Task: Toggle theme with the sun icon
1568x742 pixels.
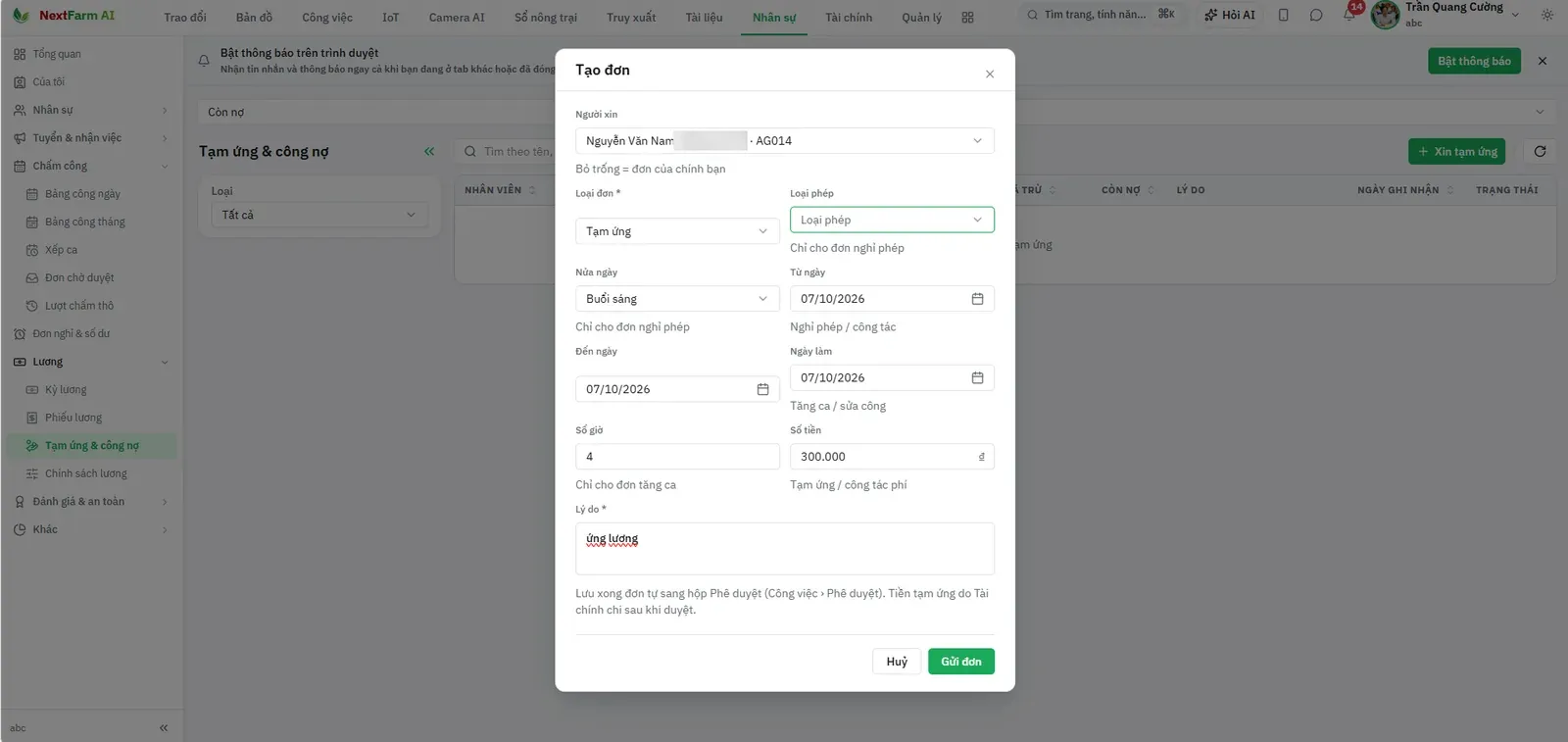Action: point(1547,16)
